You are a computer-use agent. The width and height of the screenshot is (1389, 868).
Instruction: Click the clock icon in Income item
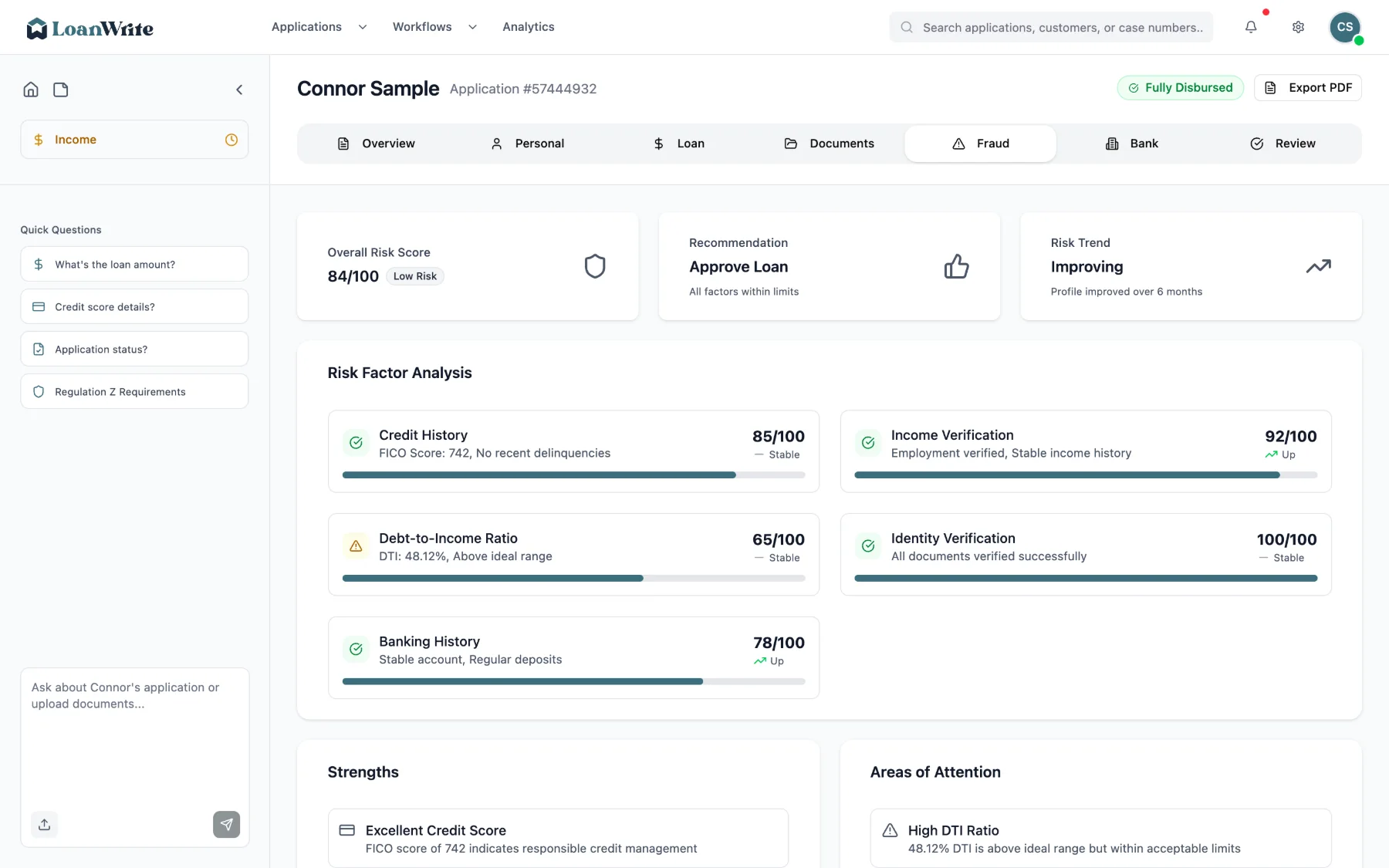231,140
